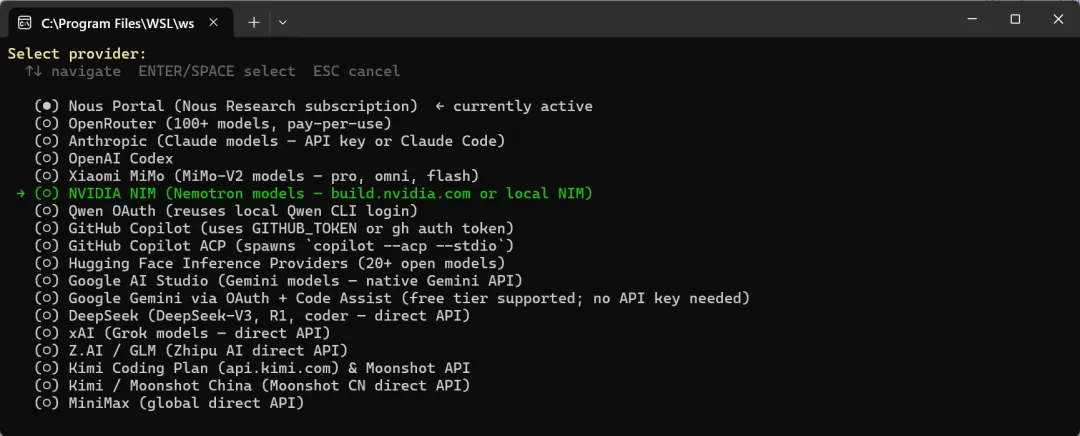Close the WSL terminal tab
Screen dimensions: 1080x436
(x=218, y=22)
